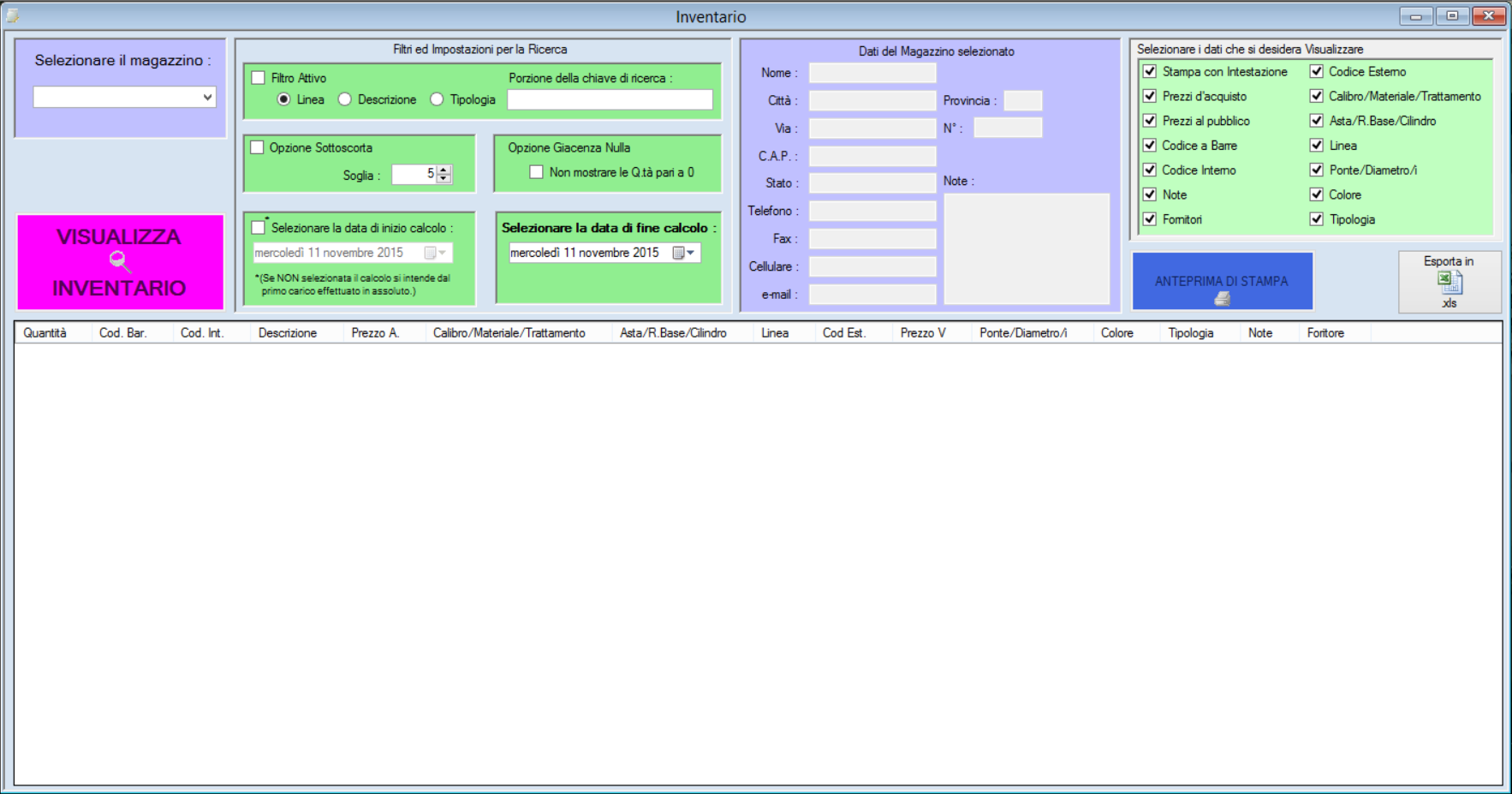This screenshot has height=794, width=1512.
Task: Minimize the Inventario window
Action: click(x=1416, y=15)
